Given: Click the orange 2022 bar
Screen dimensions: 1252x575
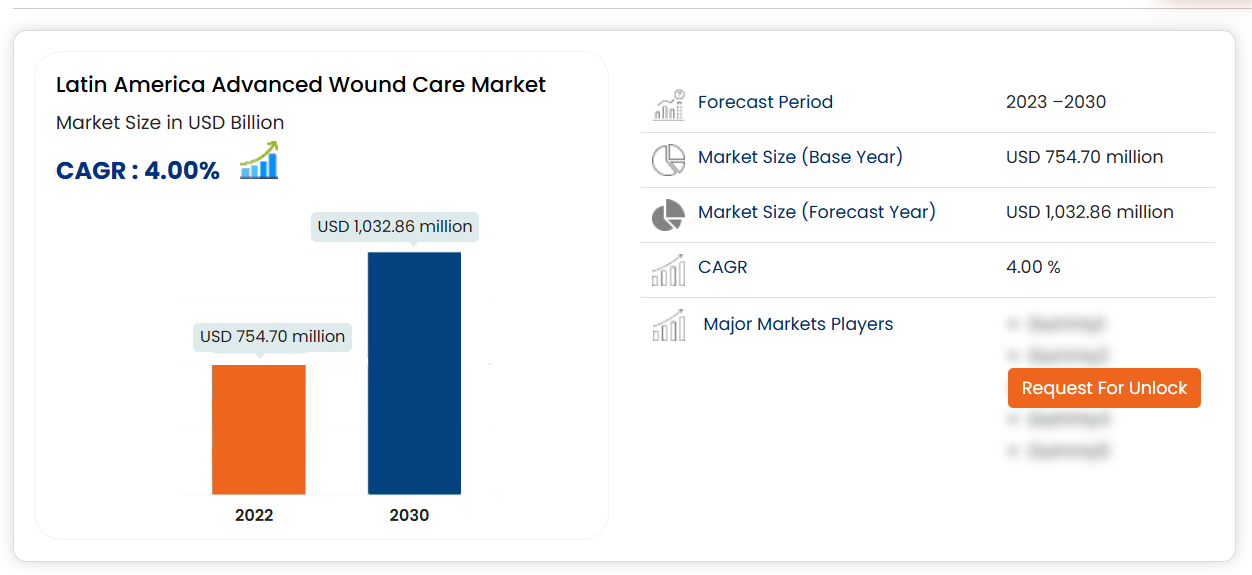Looking at the screenshot, I should click(259, 429).
